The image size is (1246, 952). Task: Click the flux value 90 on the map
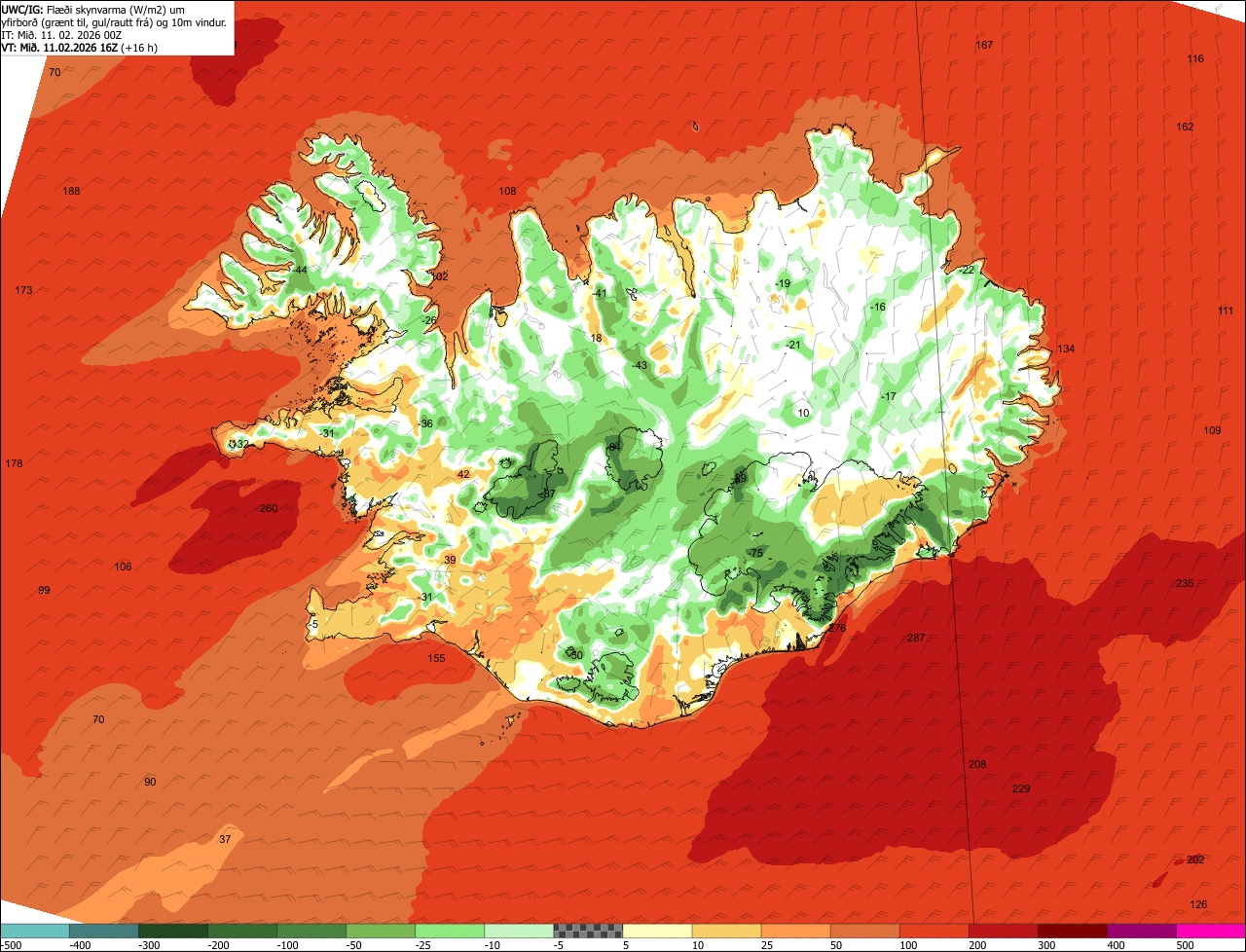click(x=150, y=783)
